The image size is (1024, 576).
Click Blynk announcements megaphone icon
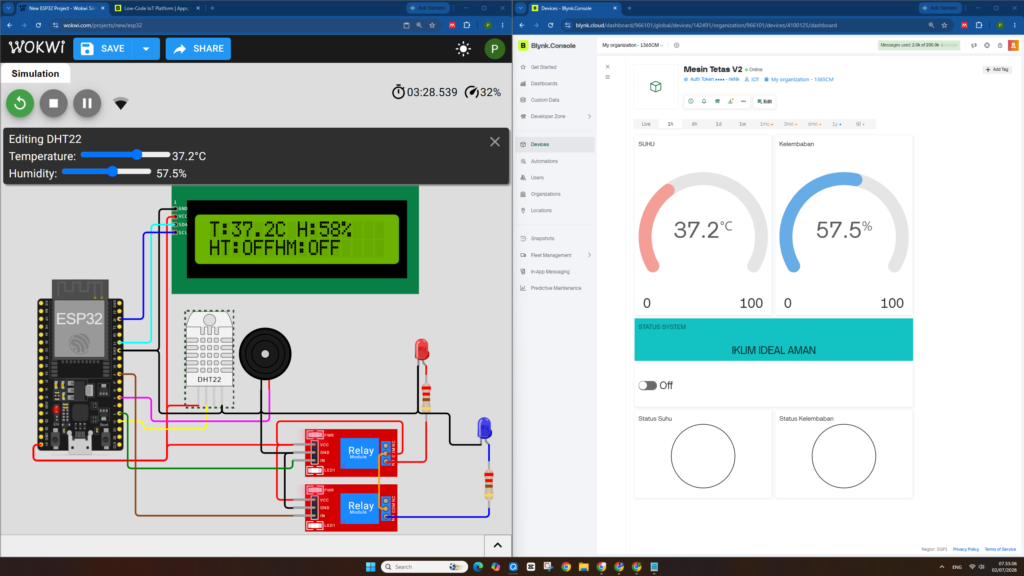(974, 46)
